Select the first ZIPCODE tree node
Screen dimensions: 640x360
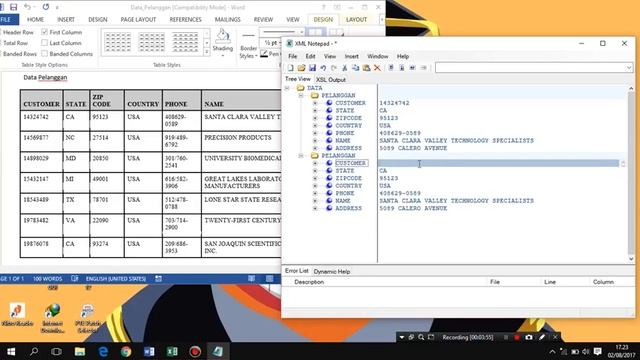point(349,118)
